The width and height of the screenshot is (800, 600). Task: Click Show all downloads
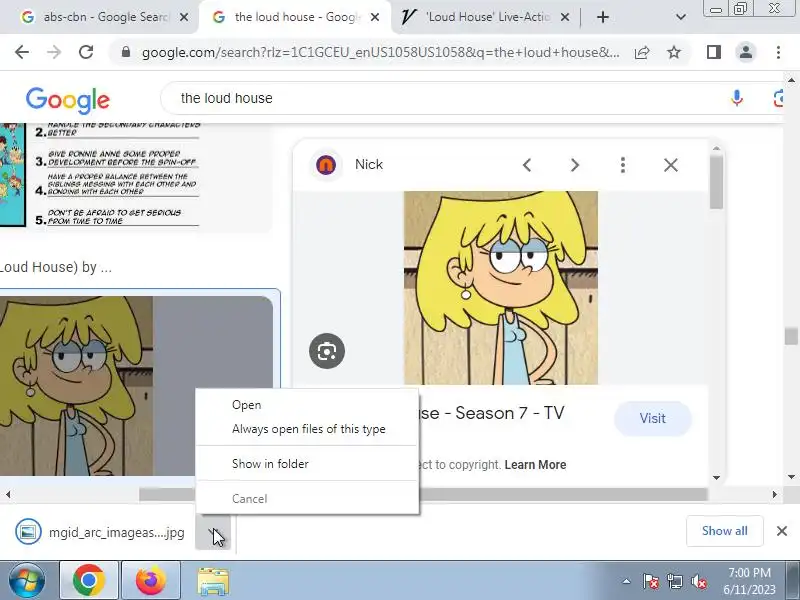click(724, 531)
